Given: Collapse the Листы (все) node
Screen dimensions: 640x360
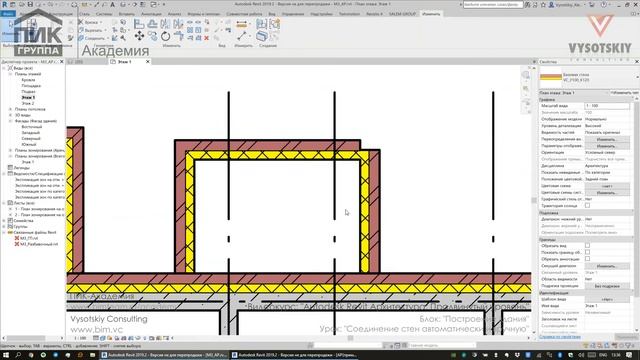Looking at the screenshot, I should tap(4, 203).
